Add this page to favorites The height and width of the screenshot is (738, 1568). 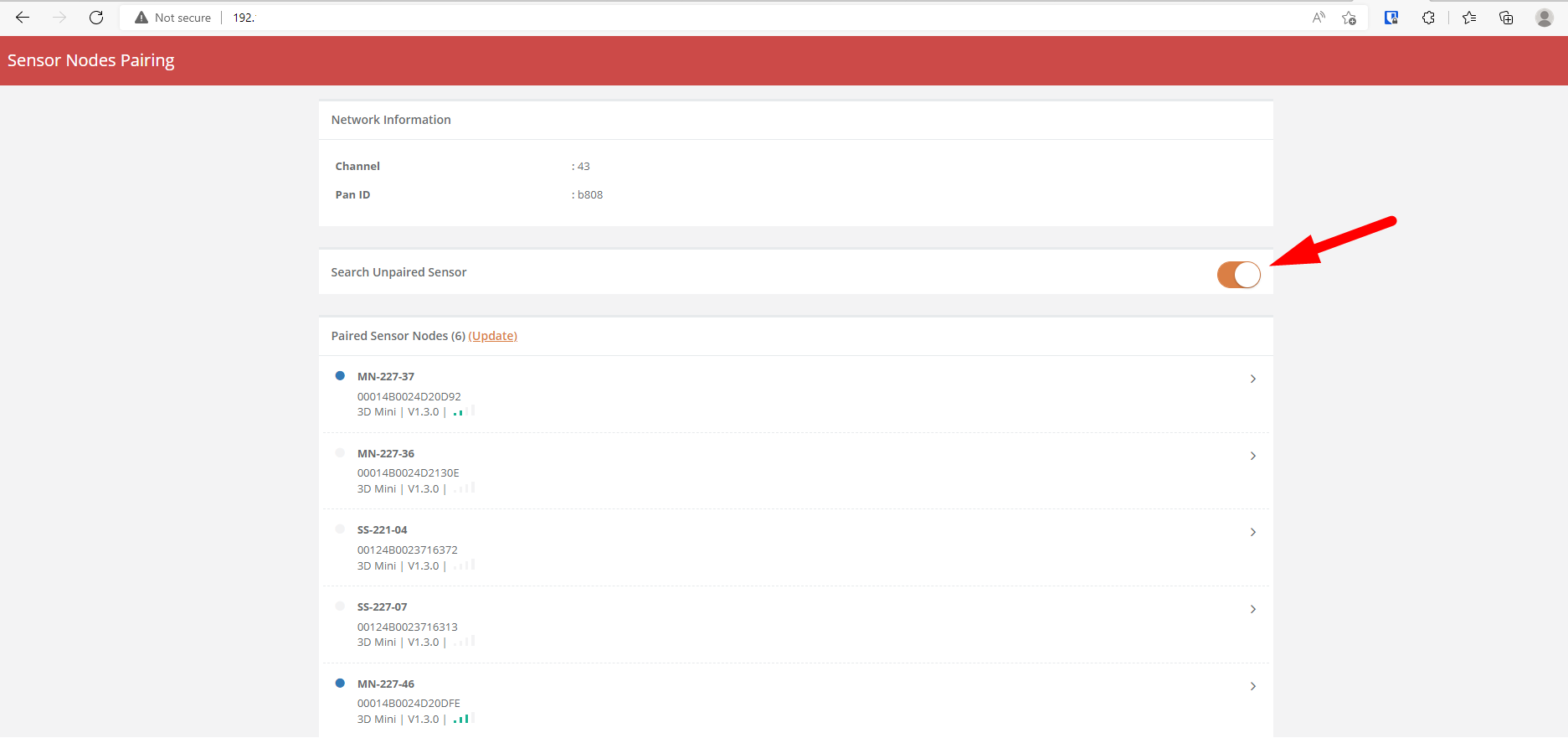[1349, 18]
